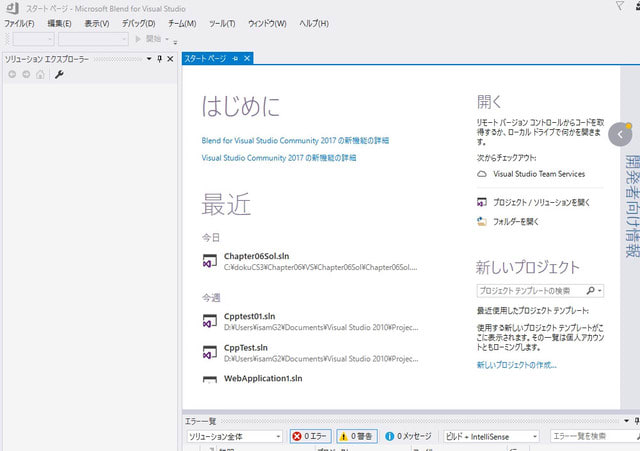Open the デバッグ(D) menu
640x451 pixels.
pyautogui.click(x=139, y=24)
